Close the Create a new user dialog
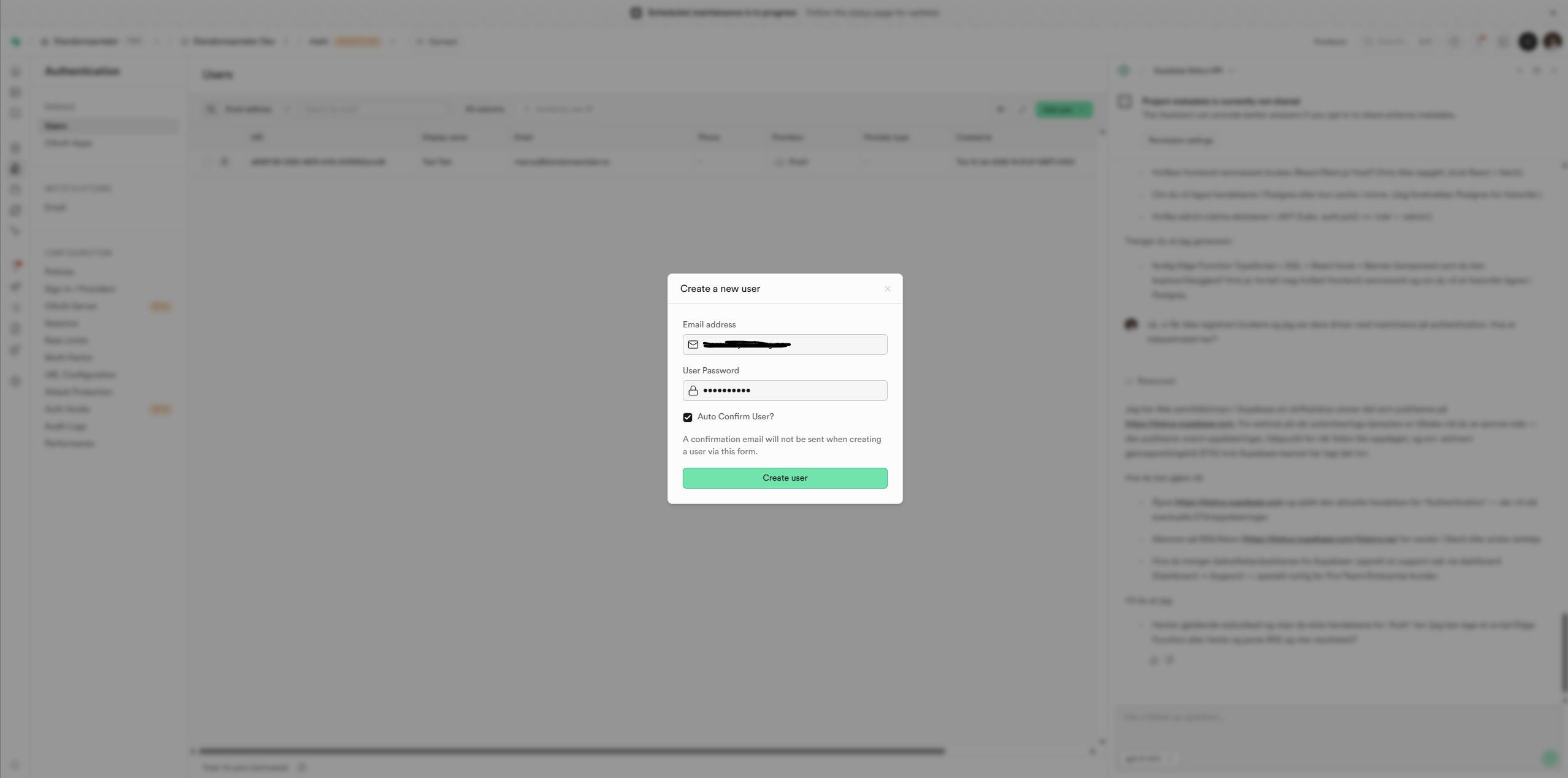The width and height of the screenshot is (1568, 778). click(x=887, y=289)
